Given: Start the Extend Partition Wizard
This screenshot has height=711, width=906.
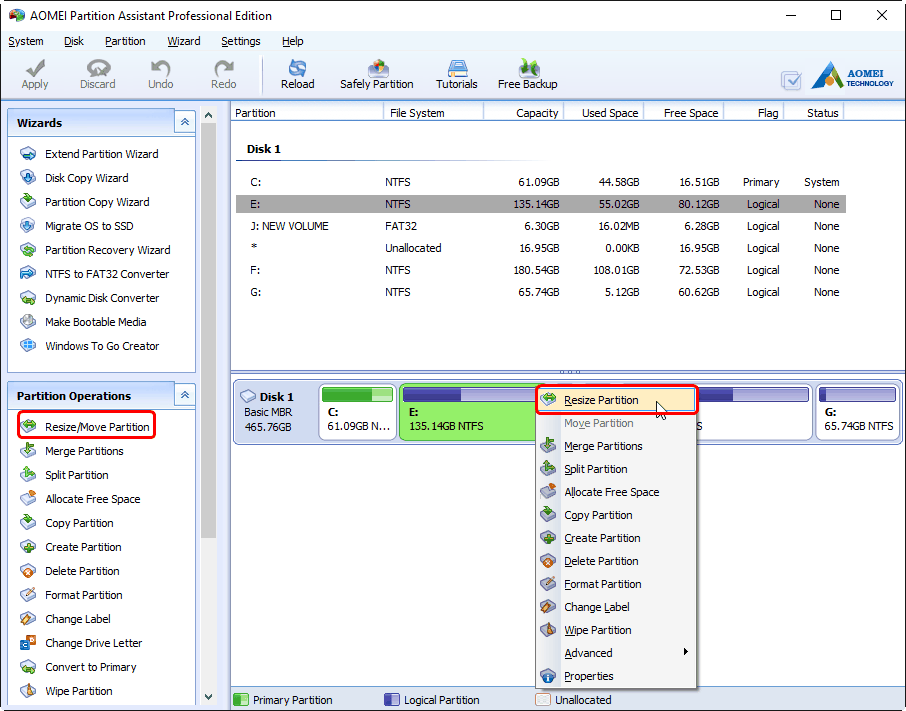Looking at the screenshot, I should (89, 154).
